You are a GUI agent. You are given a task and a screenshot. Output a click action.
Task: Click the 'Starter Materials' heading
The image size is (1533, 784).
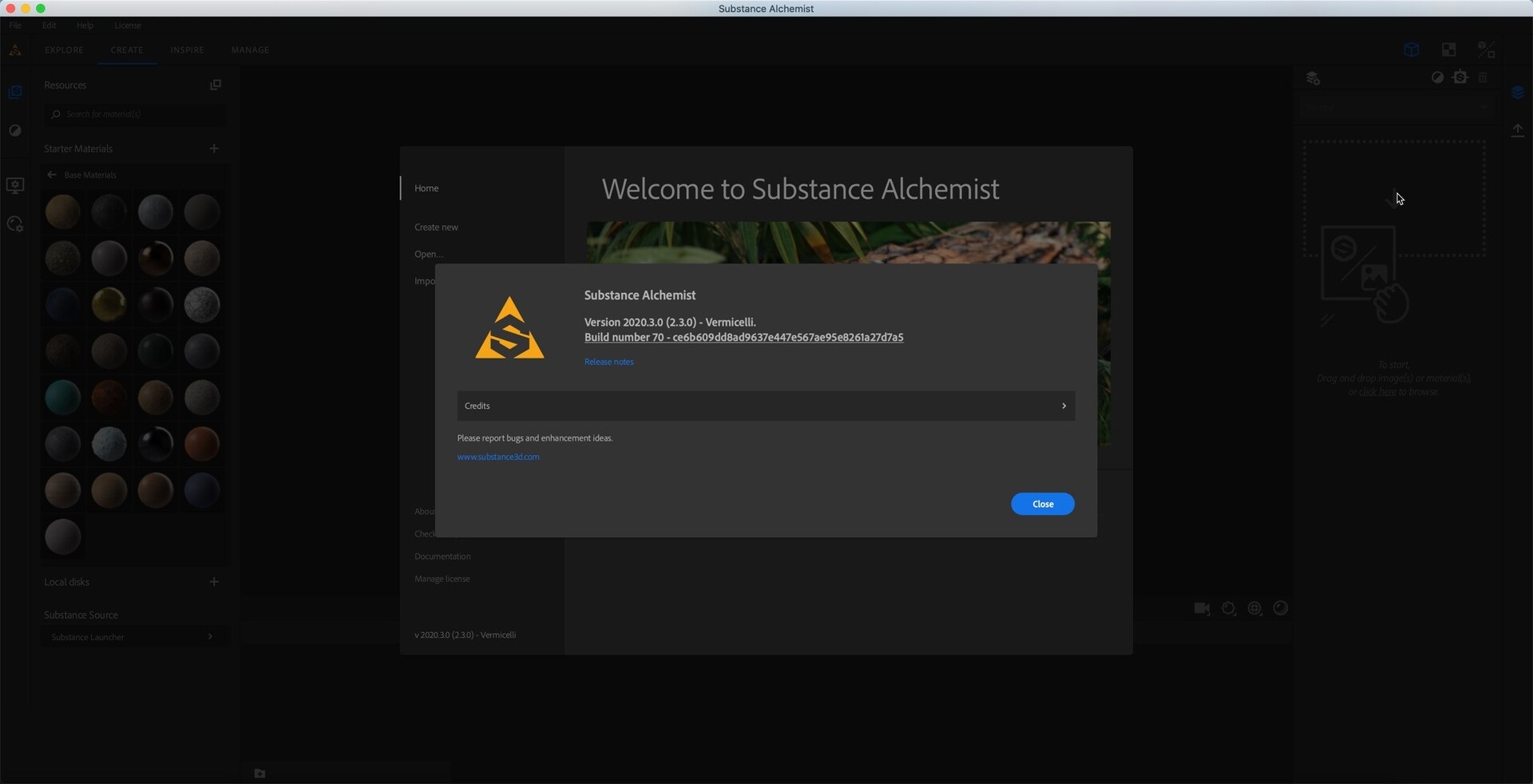pos(78,148)
